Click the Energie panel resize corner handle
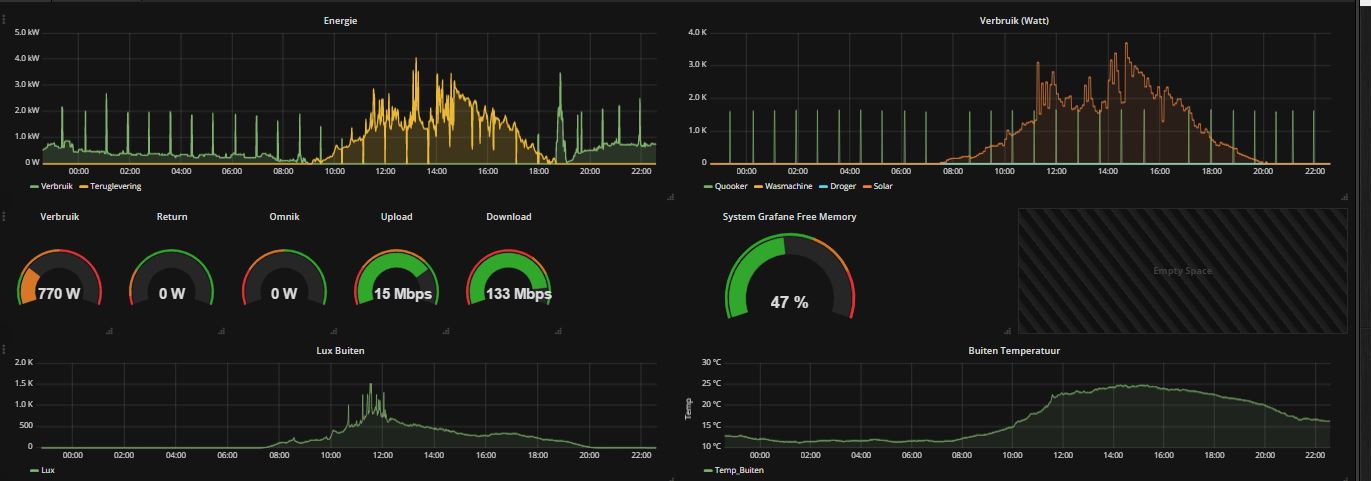Viewport: 1371px width, 481px height. tap(671, 198)
